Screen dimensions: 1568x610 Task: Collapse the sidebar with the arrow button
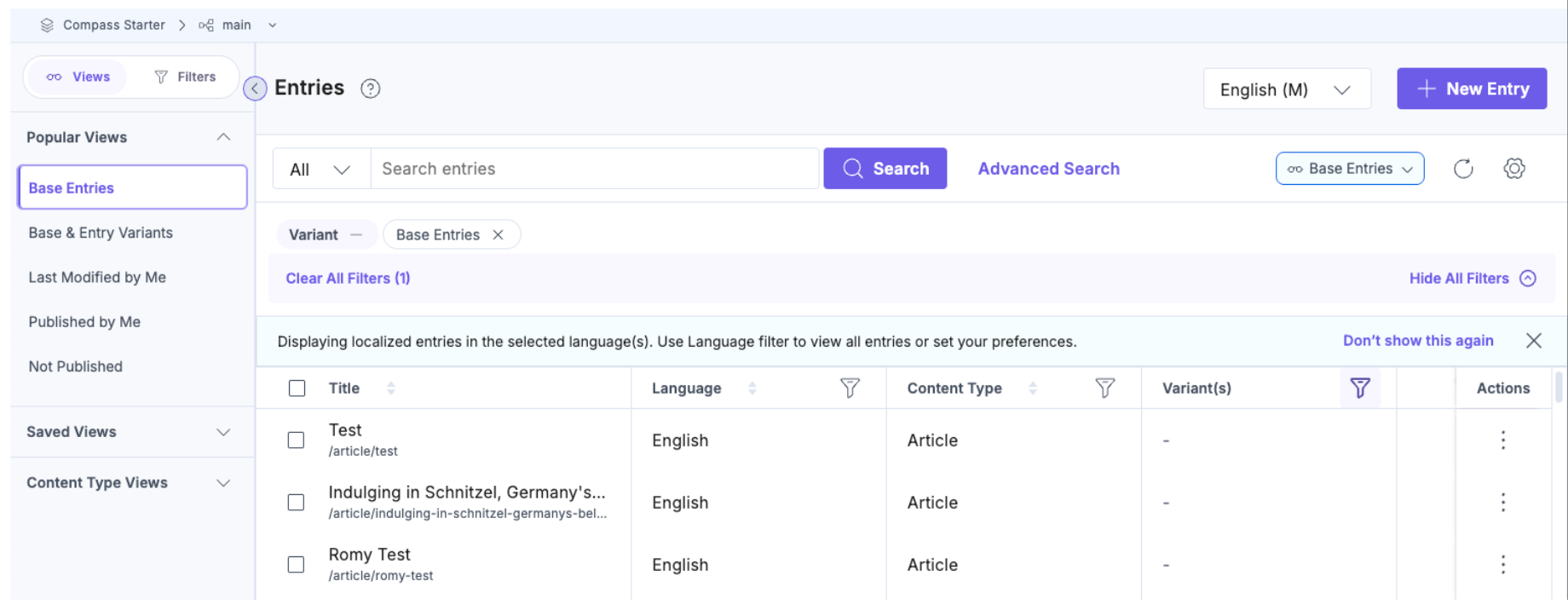click(x=255, y=88)
